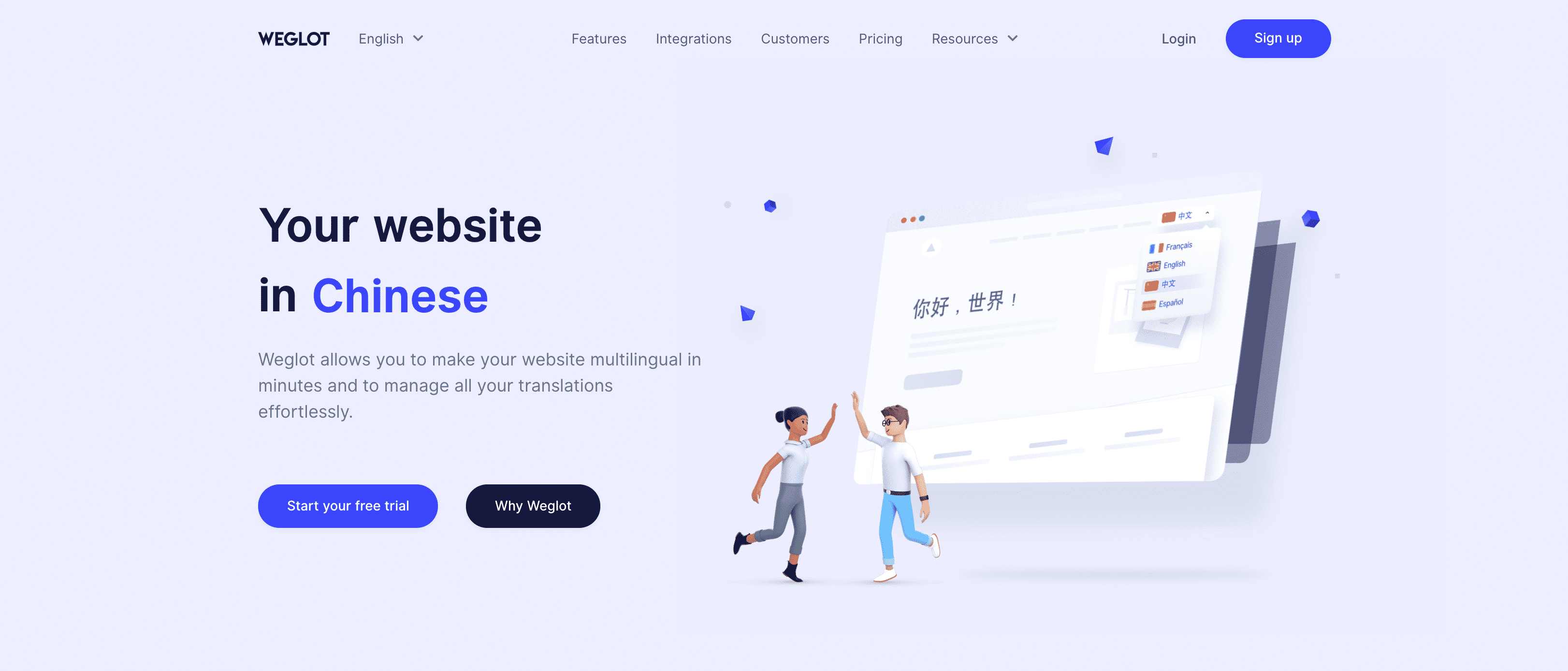1568x671 pixels.
Task: Expand the Resources navigation dropdown
Action: click(975, 38)
